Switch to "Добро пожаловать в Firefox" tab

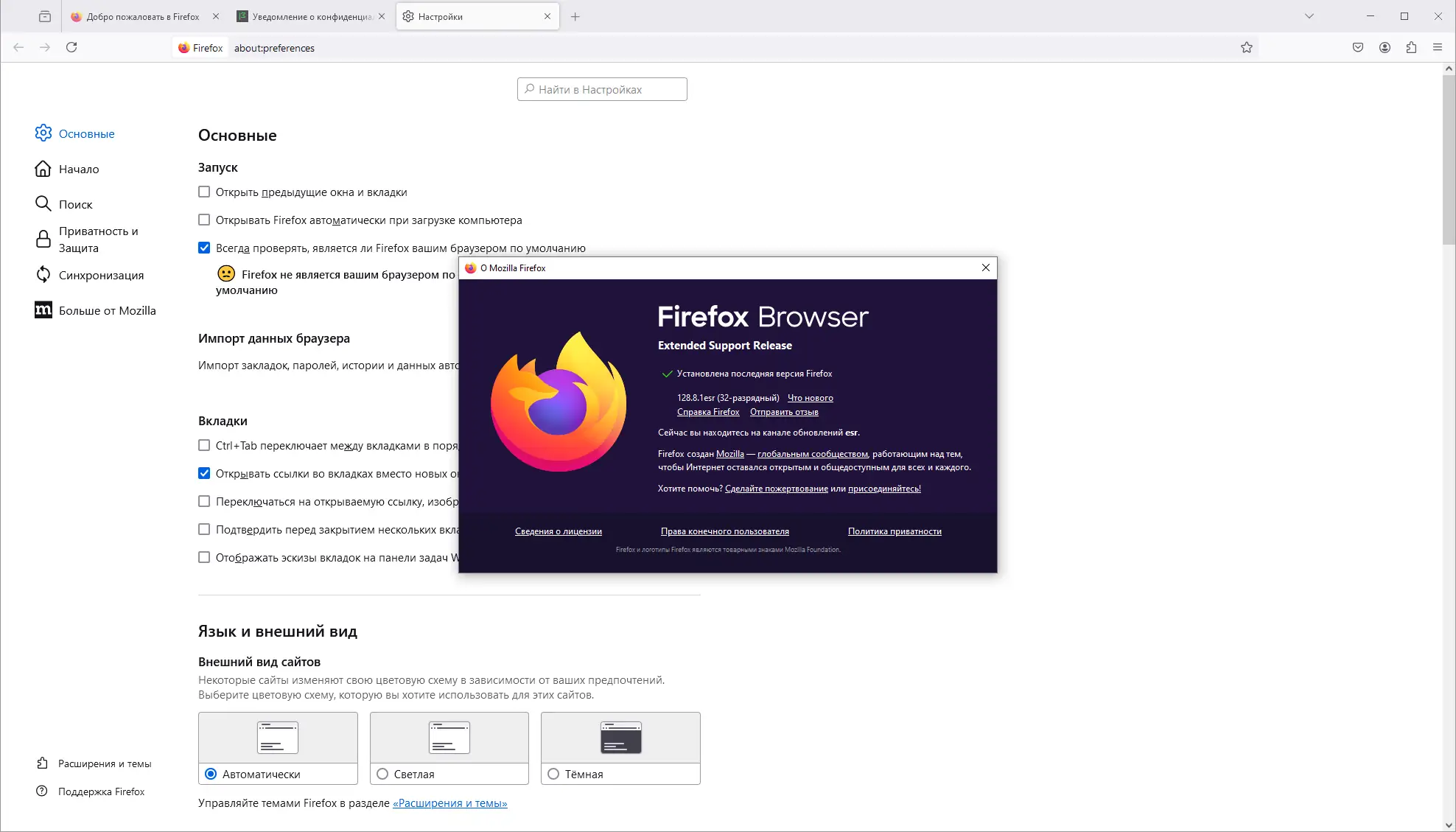[x=142, y=16]
